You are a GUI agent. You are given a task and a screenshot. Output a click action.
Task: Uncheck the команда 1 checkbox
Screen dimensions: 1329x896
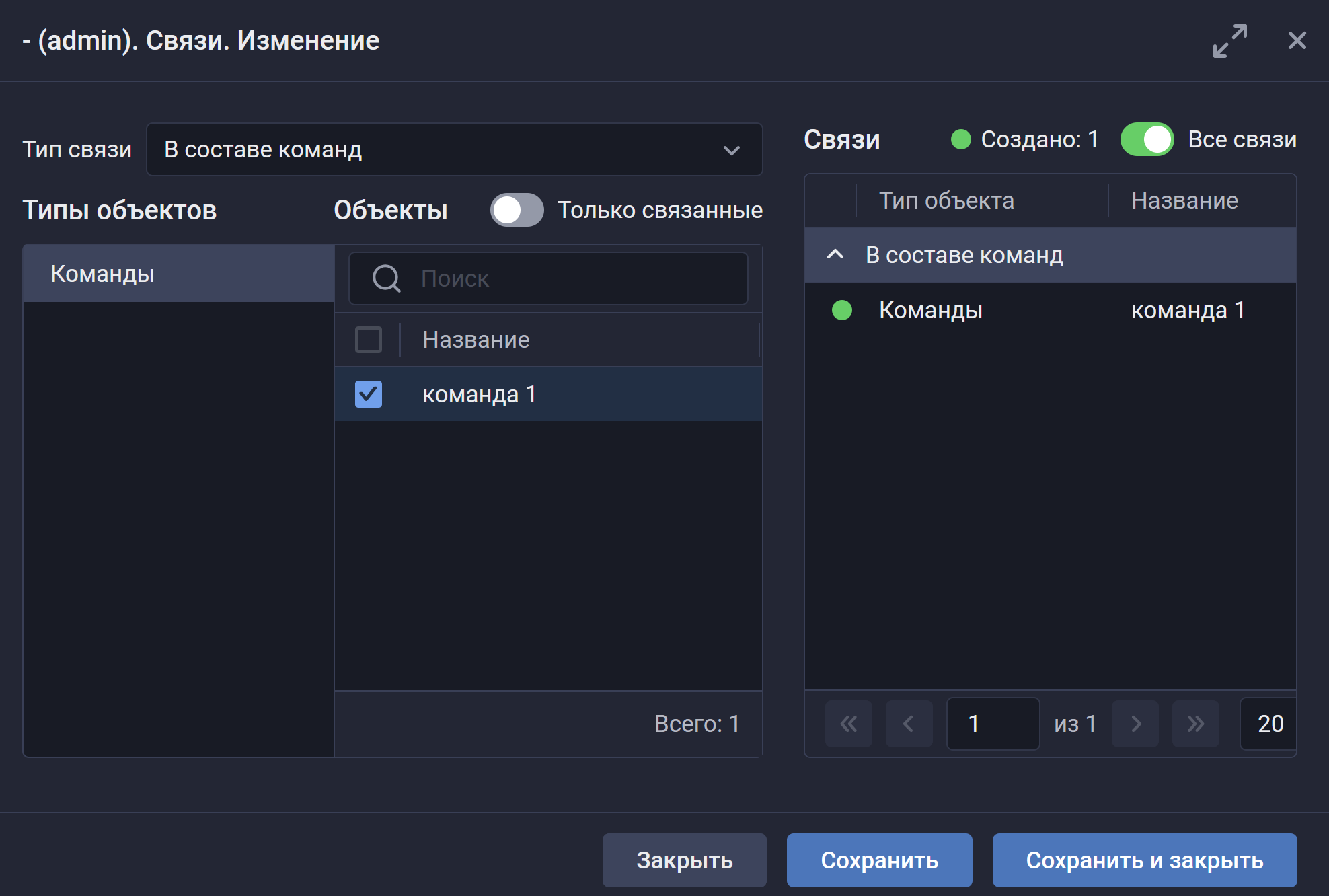[x=369, y=394]
